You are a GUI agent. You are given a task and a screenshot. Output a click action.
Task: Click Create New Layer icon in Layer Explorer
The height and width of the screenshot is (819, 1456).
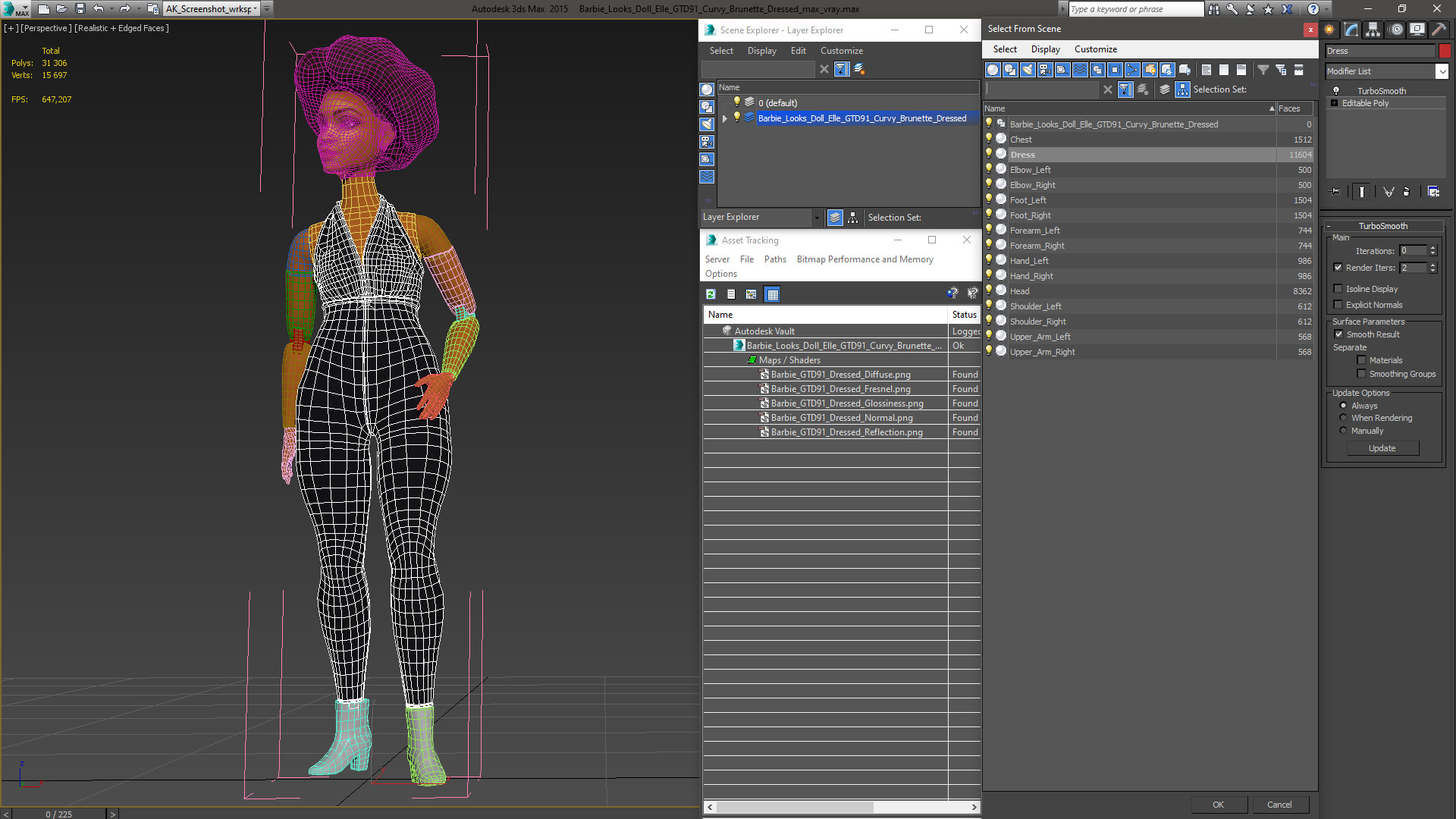point(859,69)
